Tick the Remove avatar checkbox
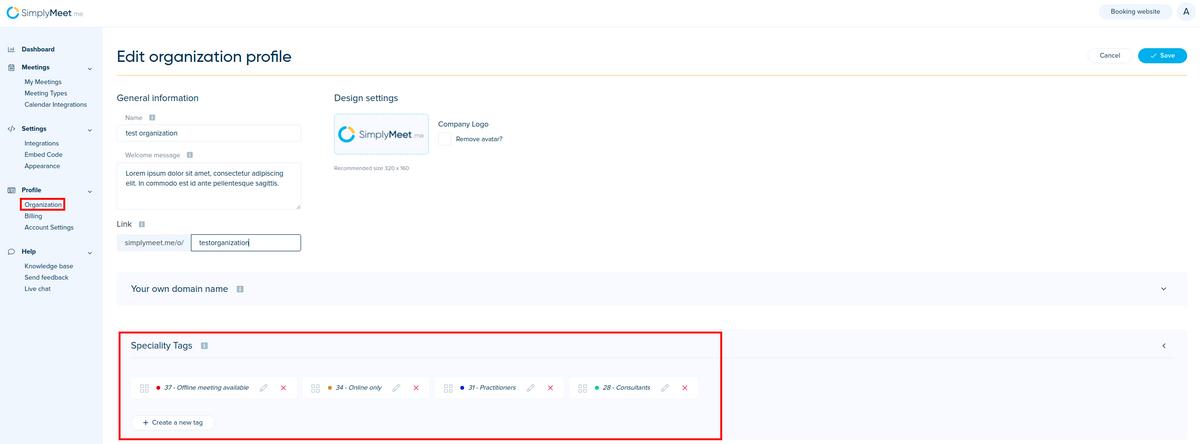Viewport: 1200px width, 444px height. (446, 139)
